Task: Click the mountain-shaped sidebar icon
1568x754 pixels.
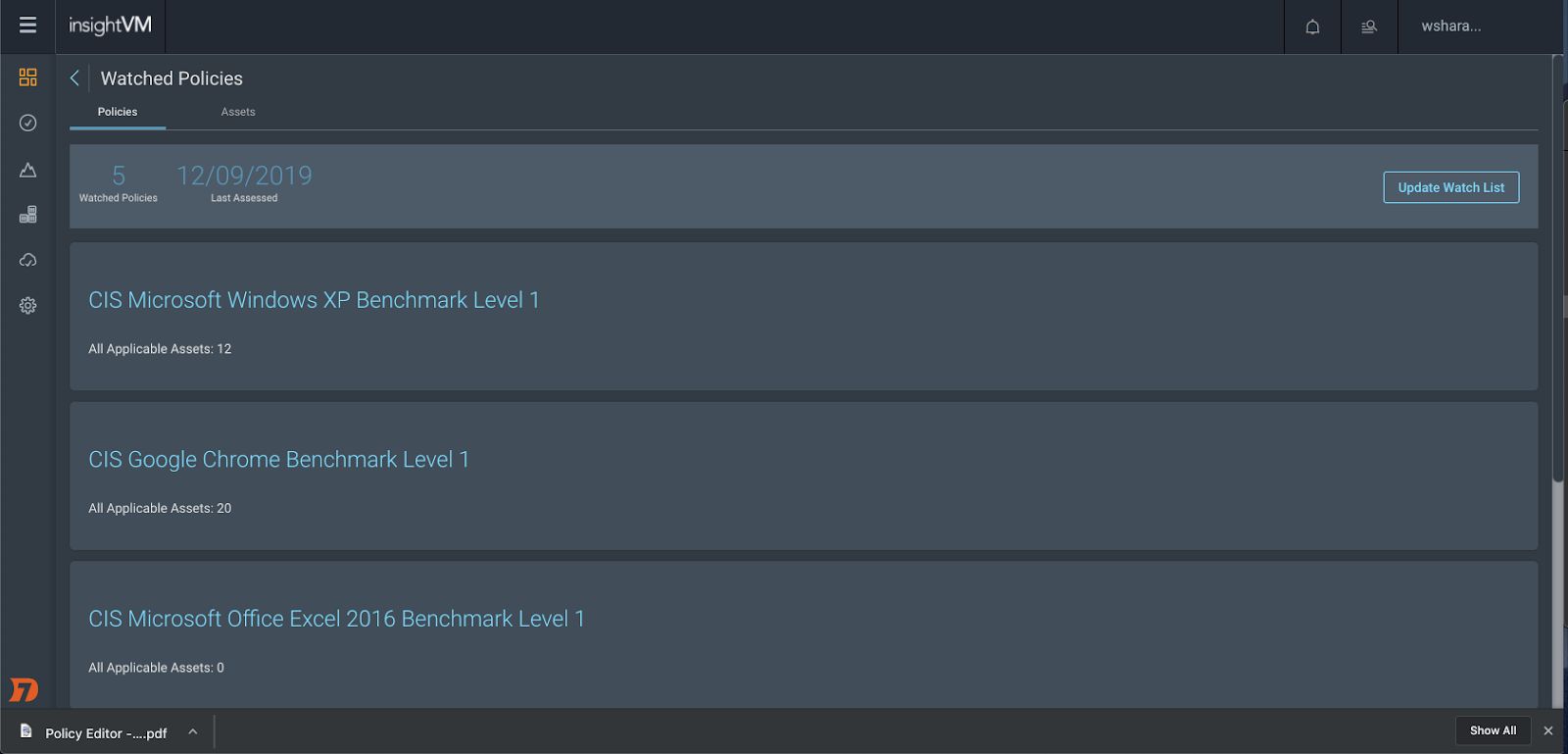Action: (27, 170)
